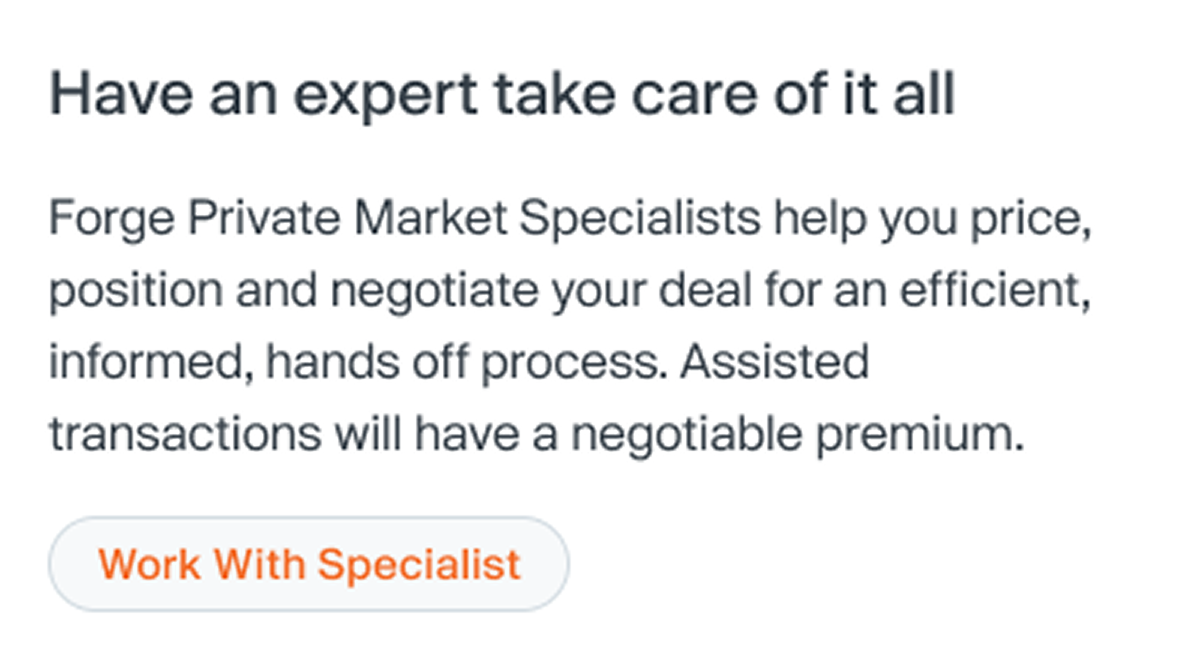This screenshot has height=660, width=1200.
Task: Click the word 'efficient' in the description
Action: click(983, 290)
